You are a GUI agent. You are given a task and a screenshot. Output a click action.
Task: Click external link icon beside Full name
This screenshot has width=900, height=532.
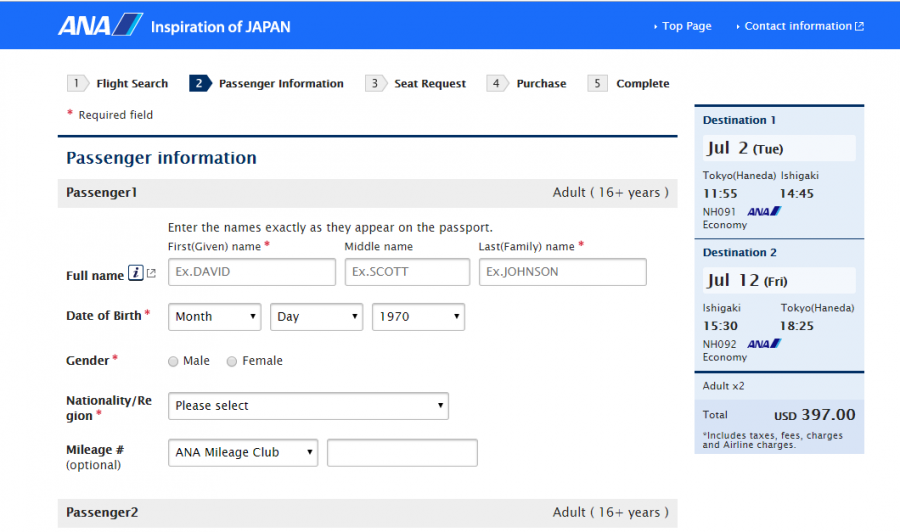tap(152, 274)
